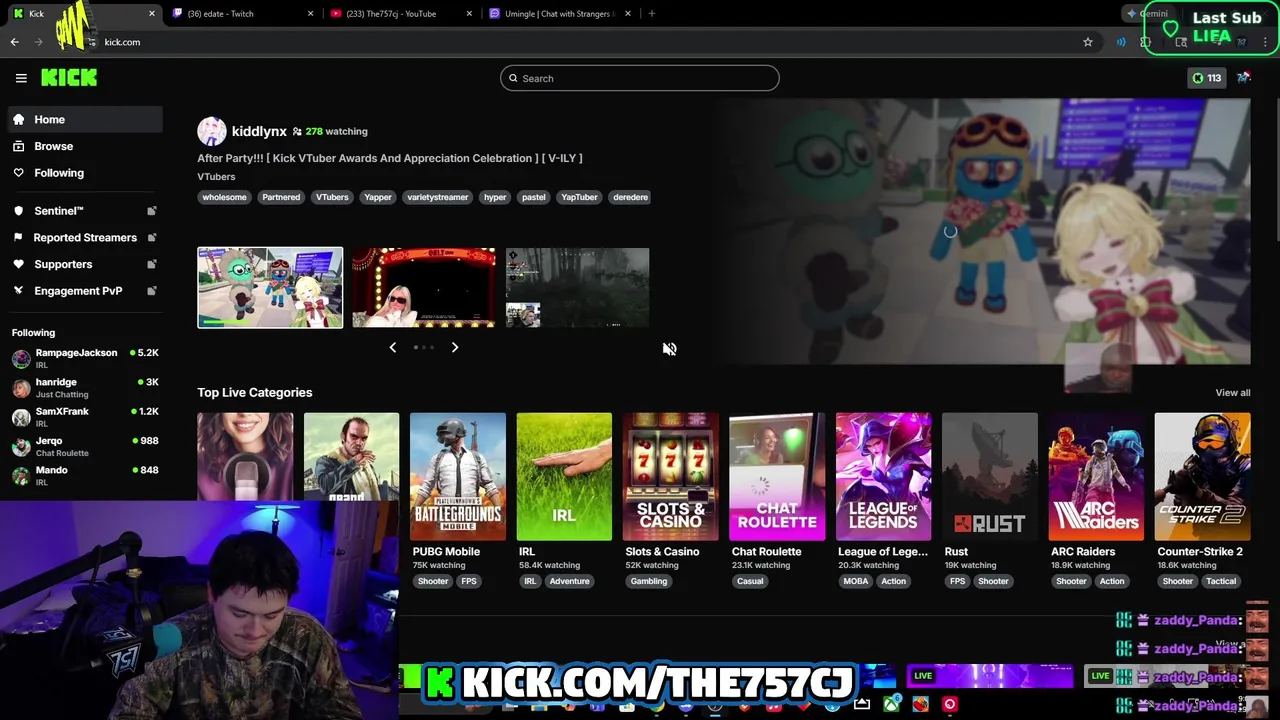Viewport: 1280px width, 720px height.
Task: Click the Sentinel™ external-link icon
Action: pos(152,211)
